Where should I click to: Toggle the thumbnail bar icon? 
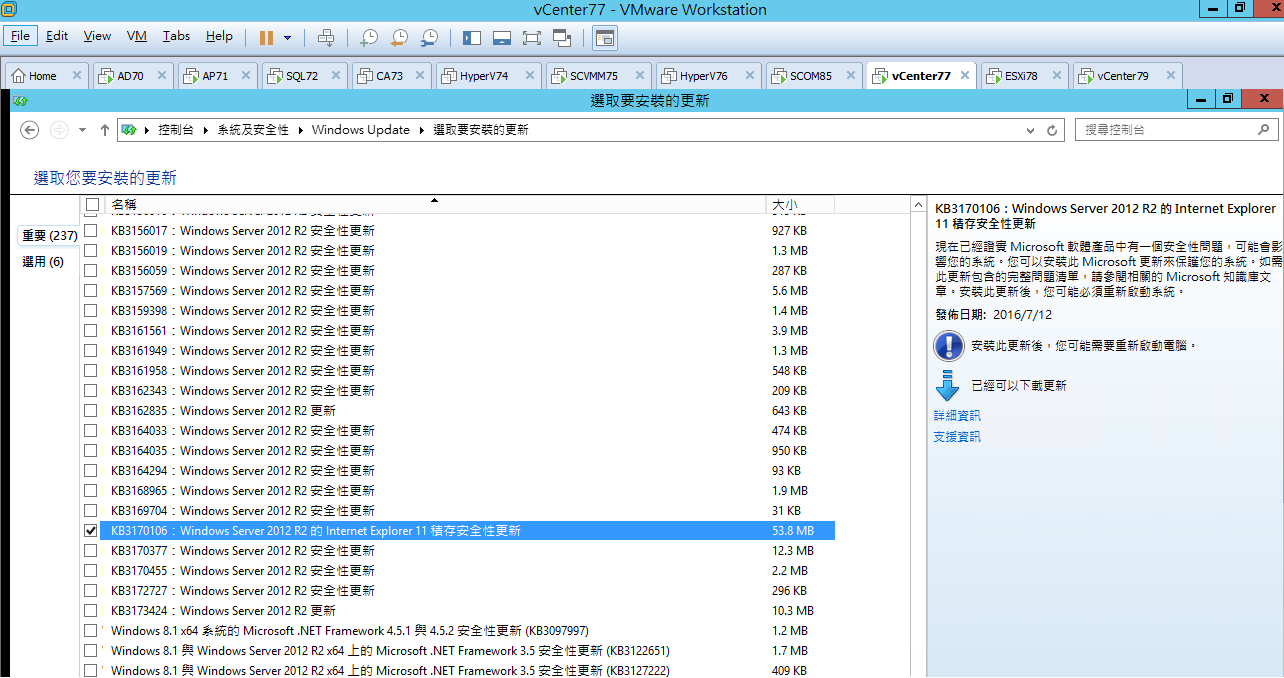pos(502,37)
